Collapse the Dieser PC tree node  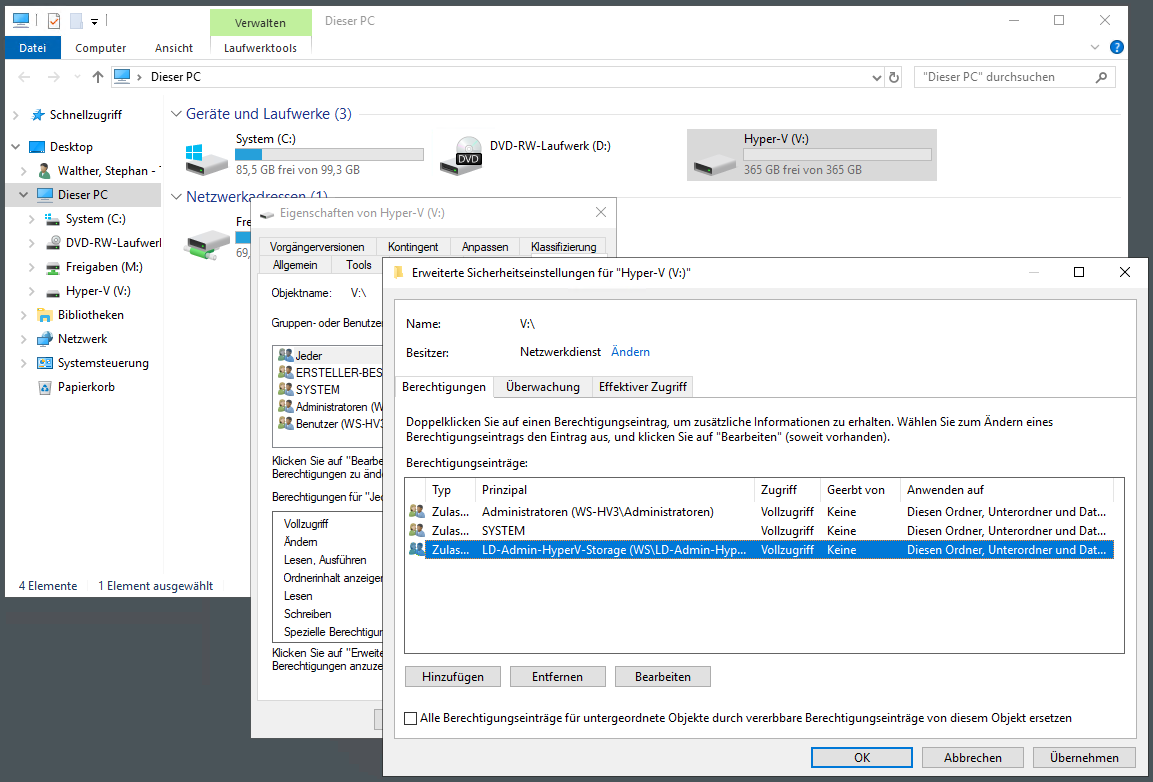point(24,195)
